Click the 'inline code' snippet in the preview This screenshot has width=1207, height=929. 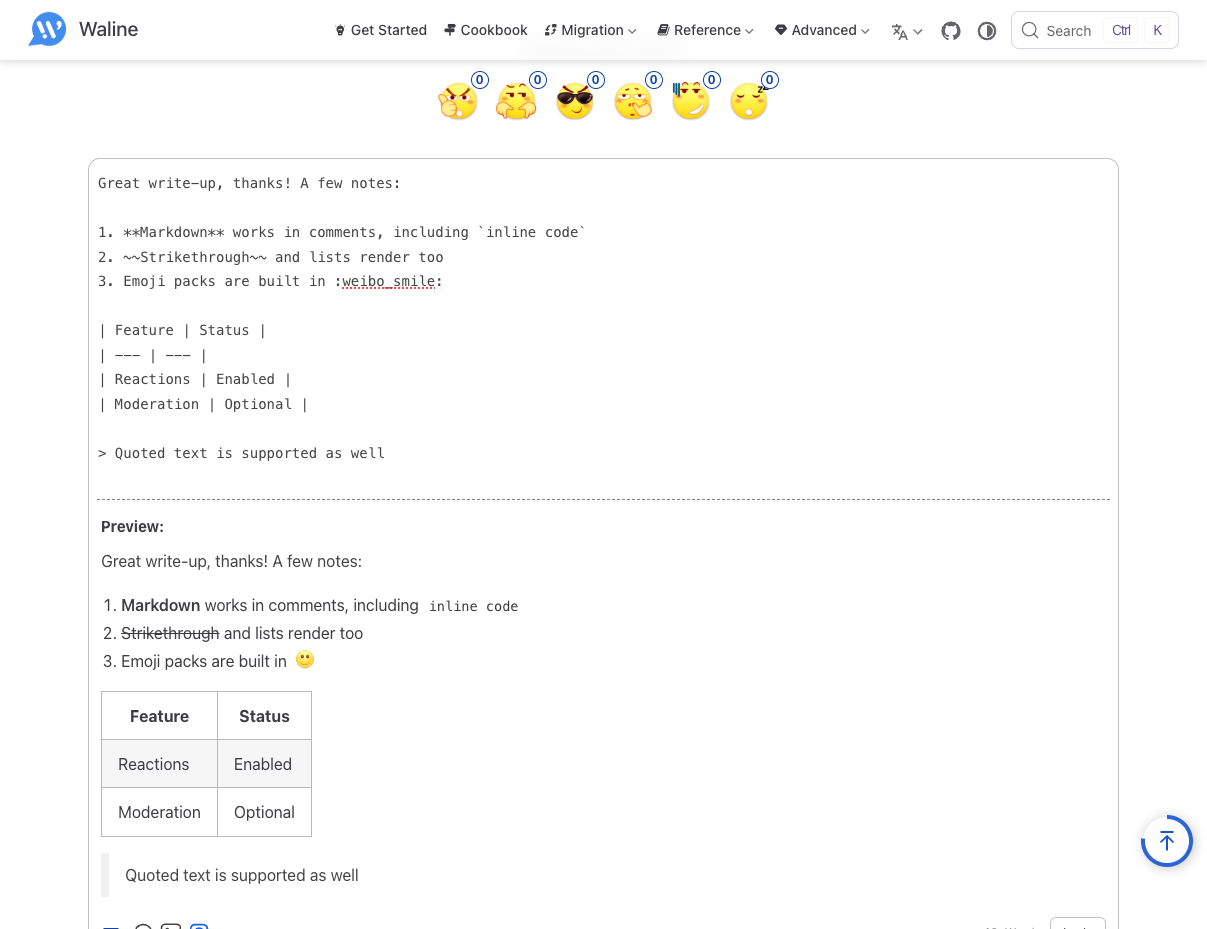474,606
